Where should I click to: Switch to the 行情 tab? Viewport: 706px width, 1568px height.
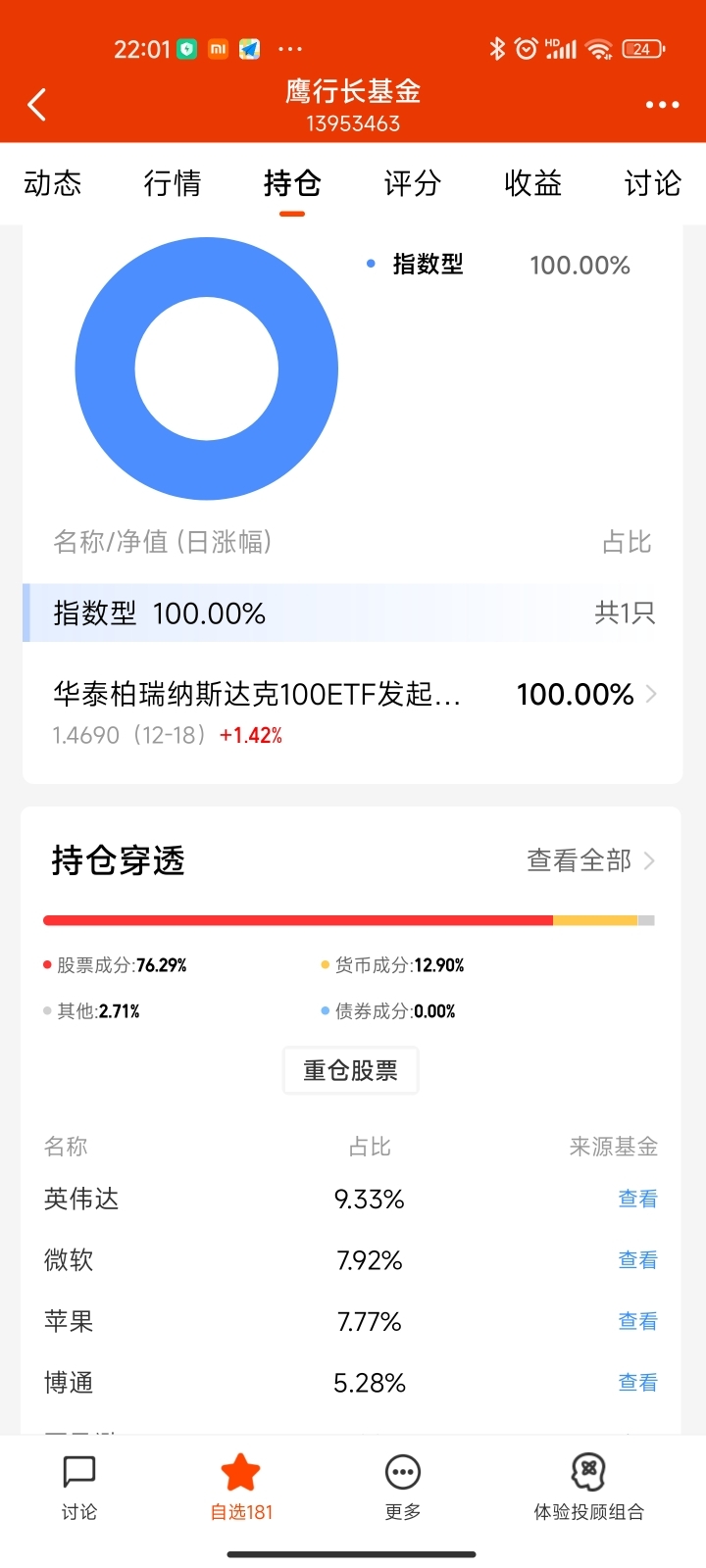click(x=173, y=183)
